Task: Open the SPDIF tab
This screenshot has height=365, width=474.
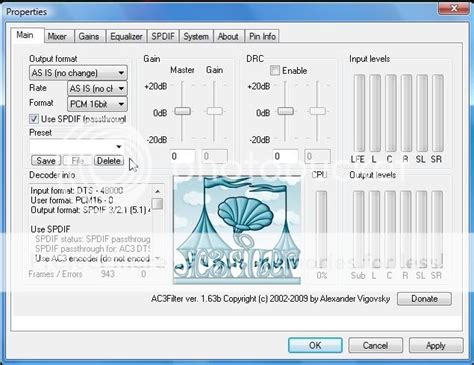Action: 163,36
